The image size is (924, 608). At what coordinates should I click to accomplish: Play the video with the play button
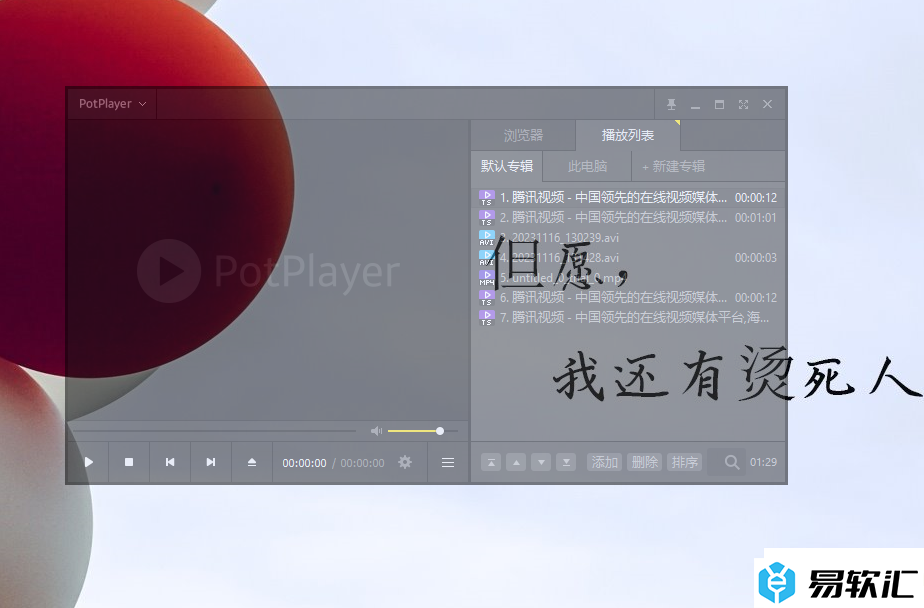coord(88,462)
